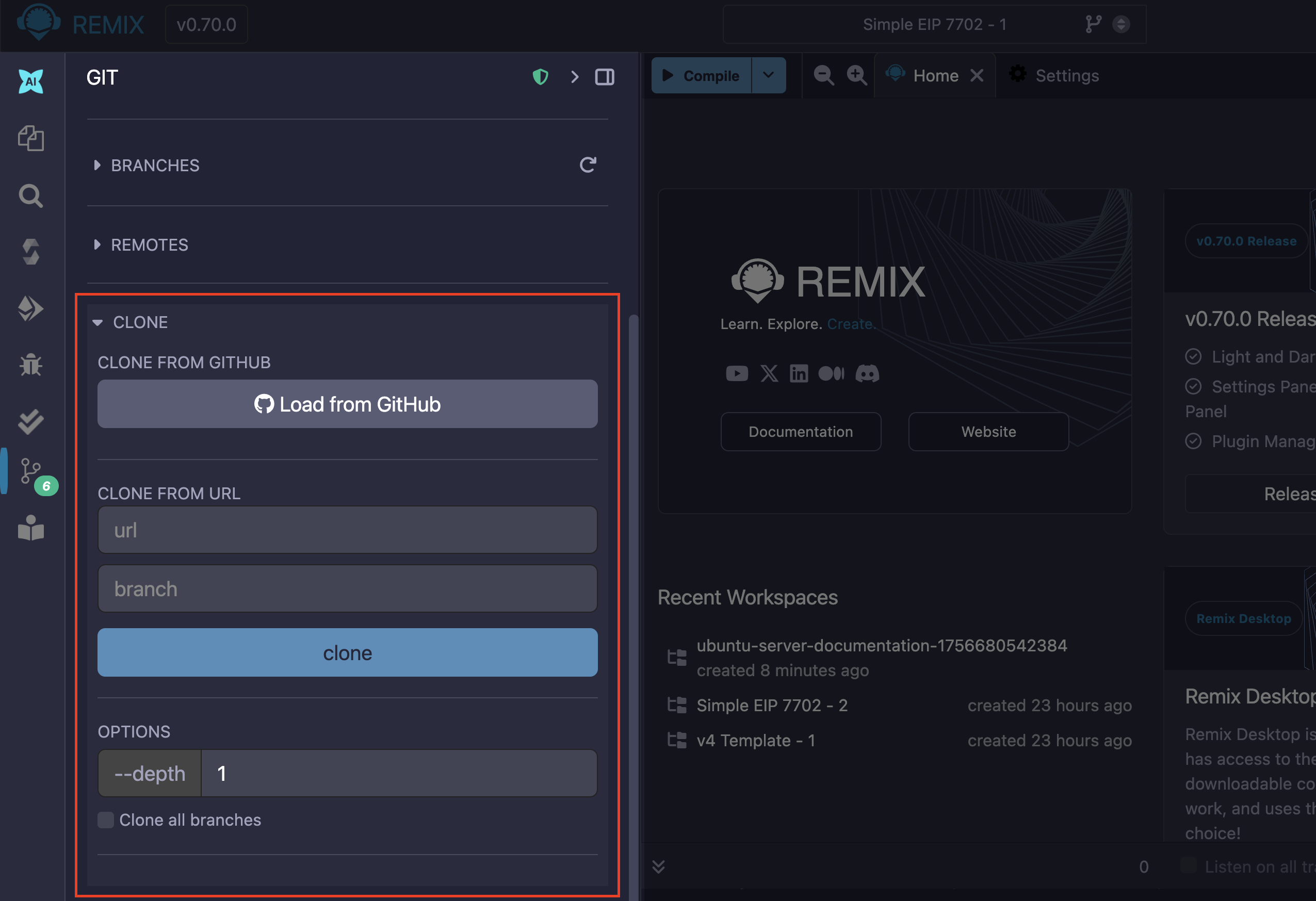
Task: Open the LearnEth tutorials icon
Action: [x=30, y=528]
